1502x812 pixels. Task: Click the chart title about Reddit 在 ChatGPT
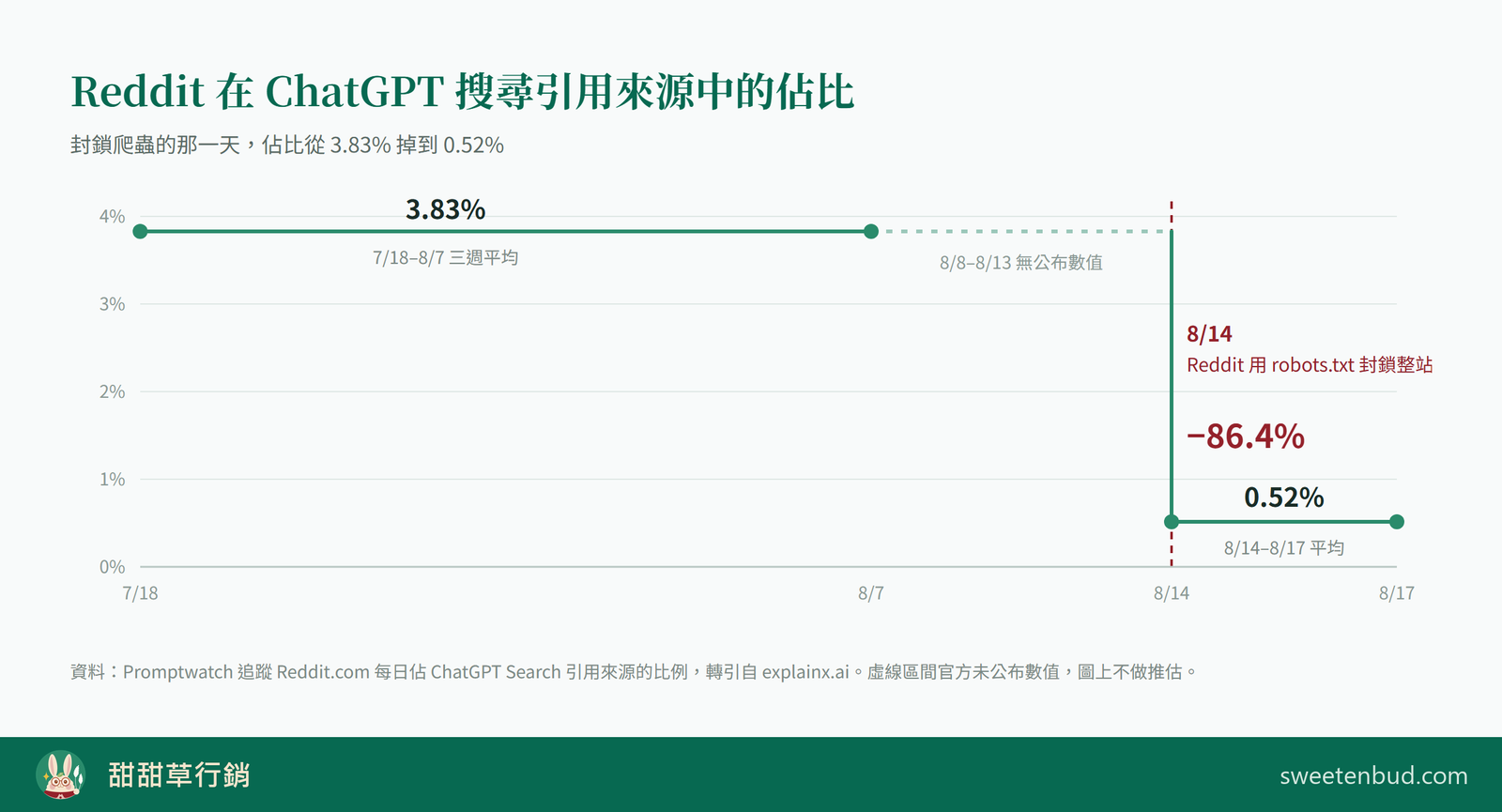click(x=463, y=92)
